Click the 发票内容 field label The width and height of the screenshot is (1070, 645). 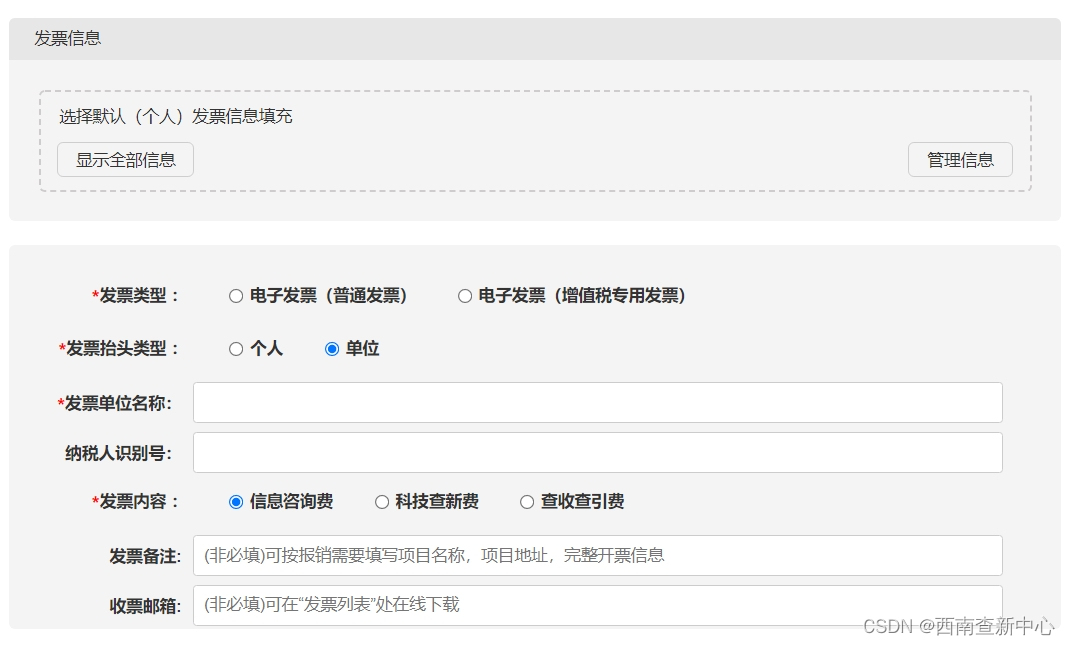[135, 502]
